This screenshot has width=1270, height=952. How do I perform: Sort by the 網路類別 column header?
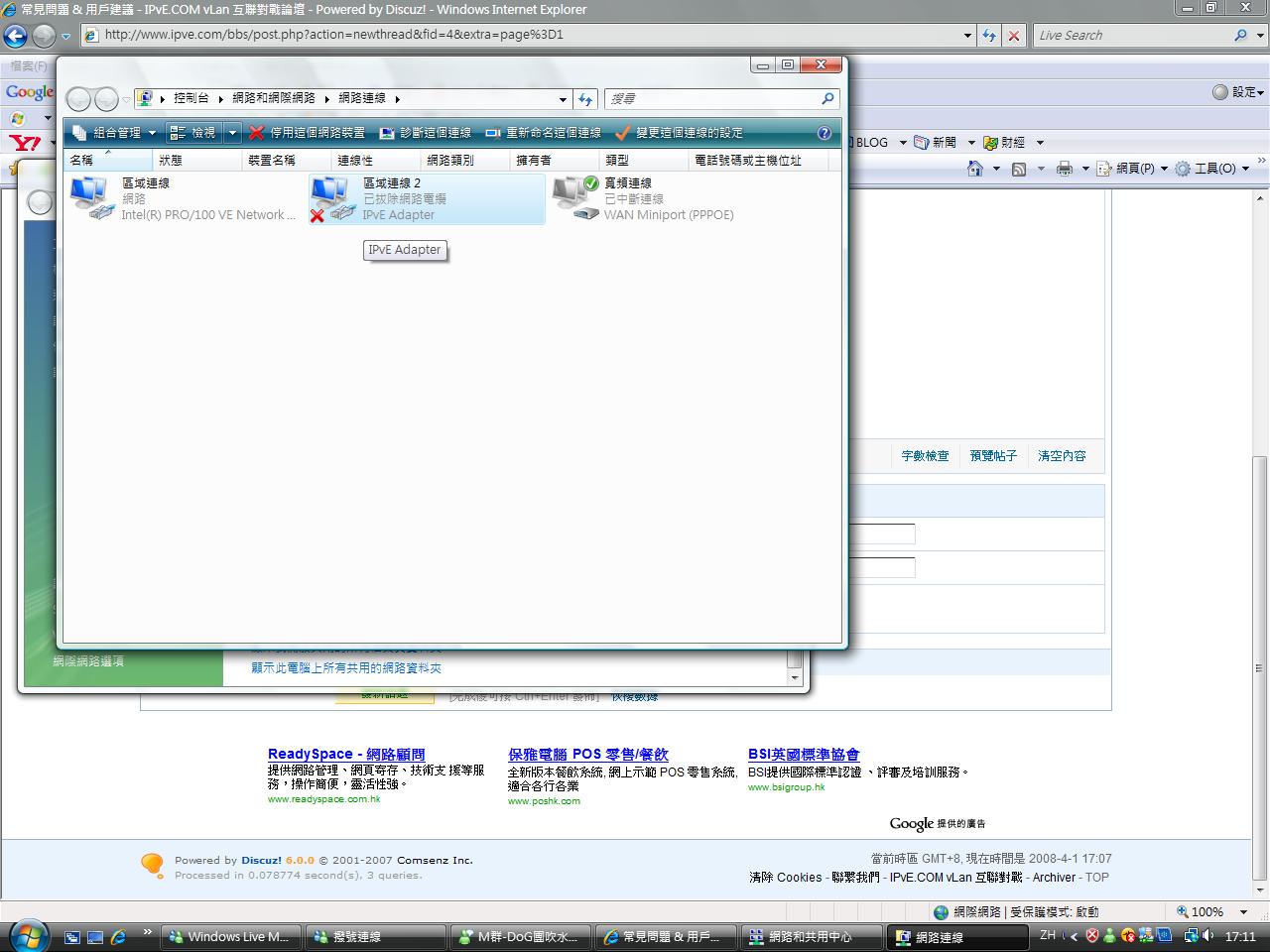[x=465, y=160]
